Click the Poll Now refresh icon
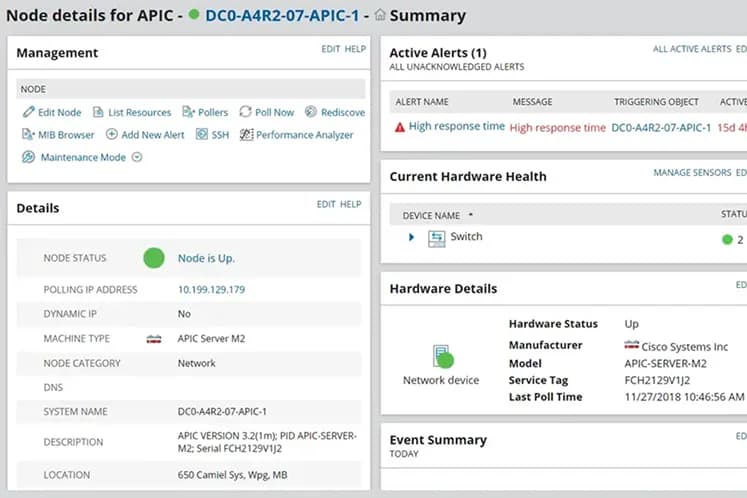Screen dimensions: 747x498 point(245,112)
